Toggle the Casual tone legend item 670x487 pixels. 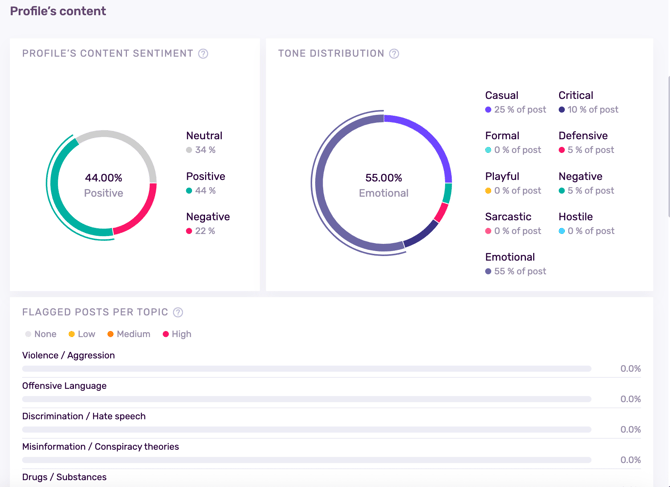pyautogui.click(x=502, y=96)
